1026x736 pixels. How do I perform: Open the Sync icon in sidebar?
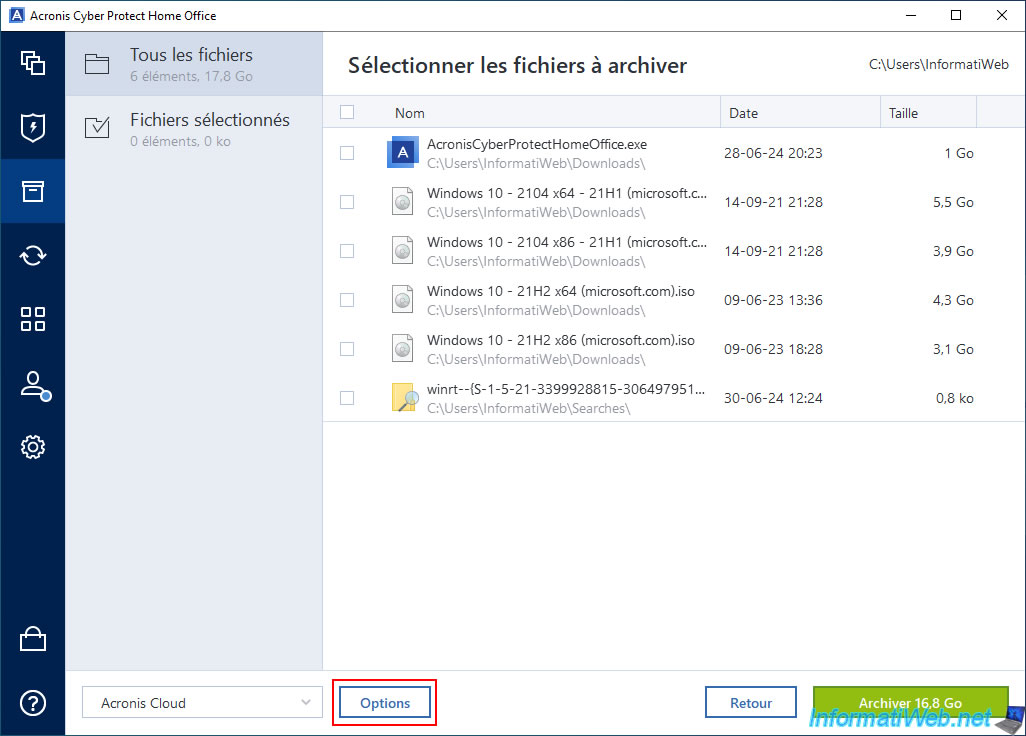(x=32, y=255)
